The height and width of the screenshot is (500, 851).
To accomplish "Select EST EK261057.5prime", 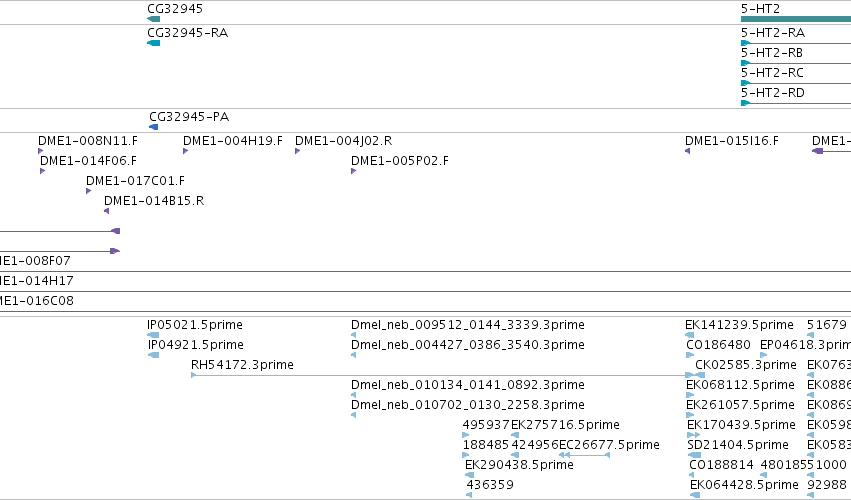I will coord(740,405).
